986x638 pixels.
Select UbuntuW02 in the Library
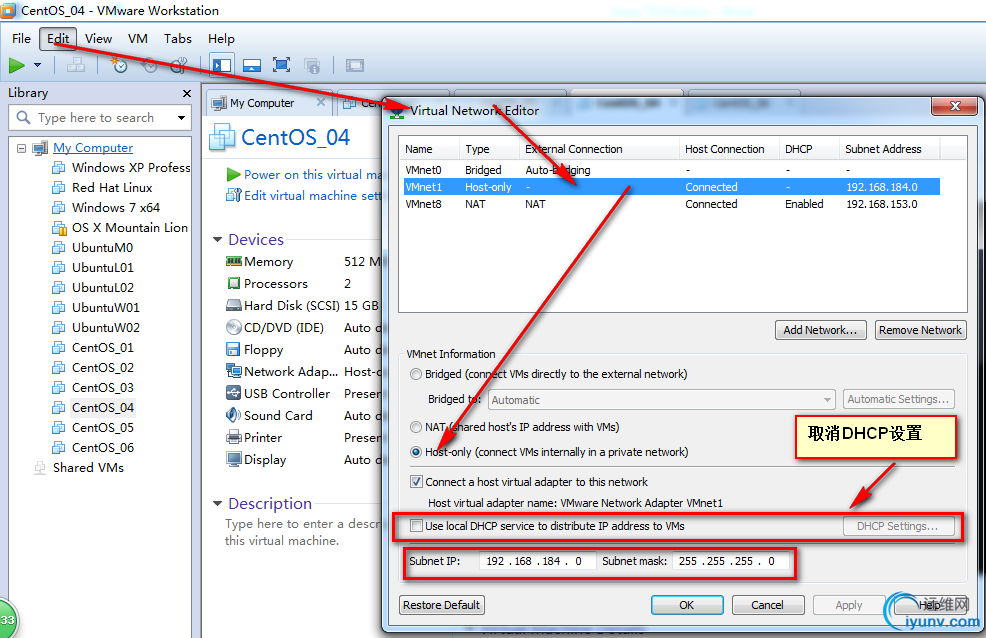(x=106, y=327)
